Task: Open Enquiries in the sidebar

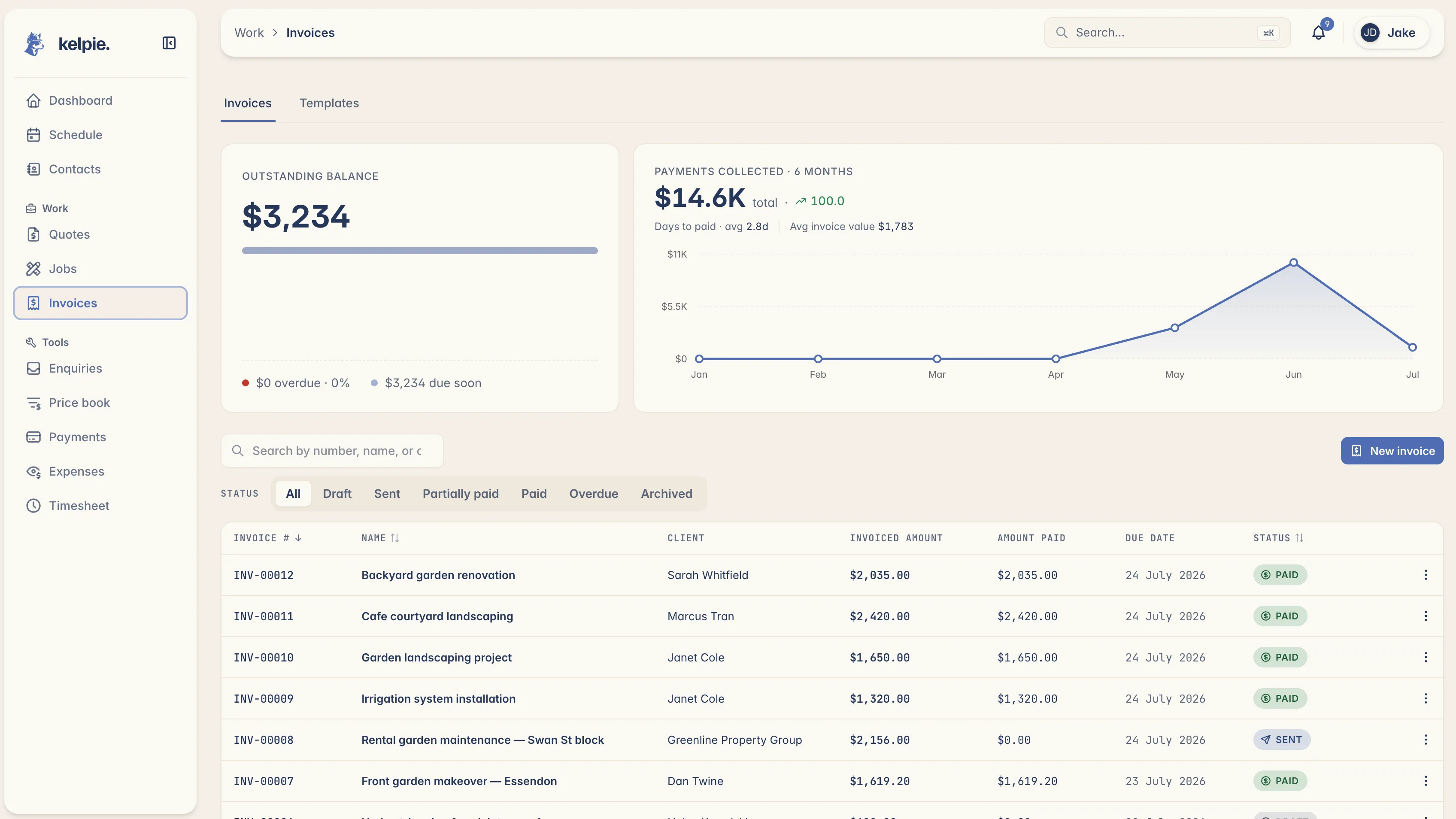Action: pos(100,368)
